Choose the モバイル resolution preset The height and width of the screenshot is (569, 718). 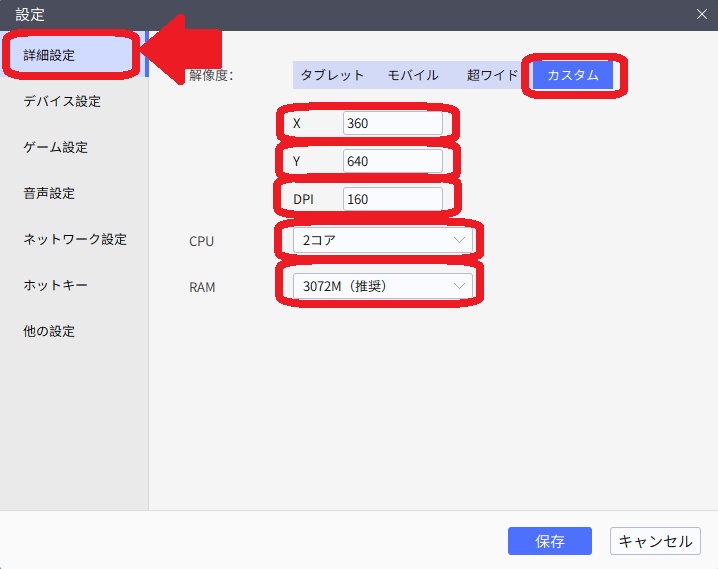click(x=413, y=75)
